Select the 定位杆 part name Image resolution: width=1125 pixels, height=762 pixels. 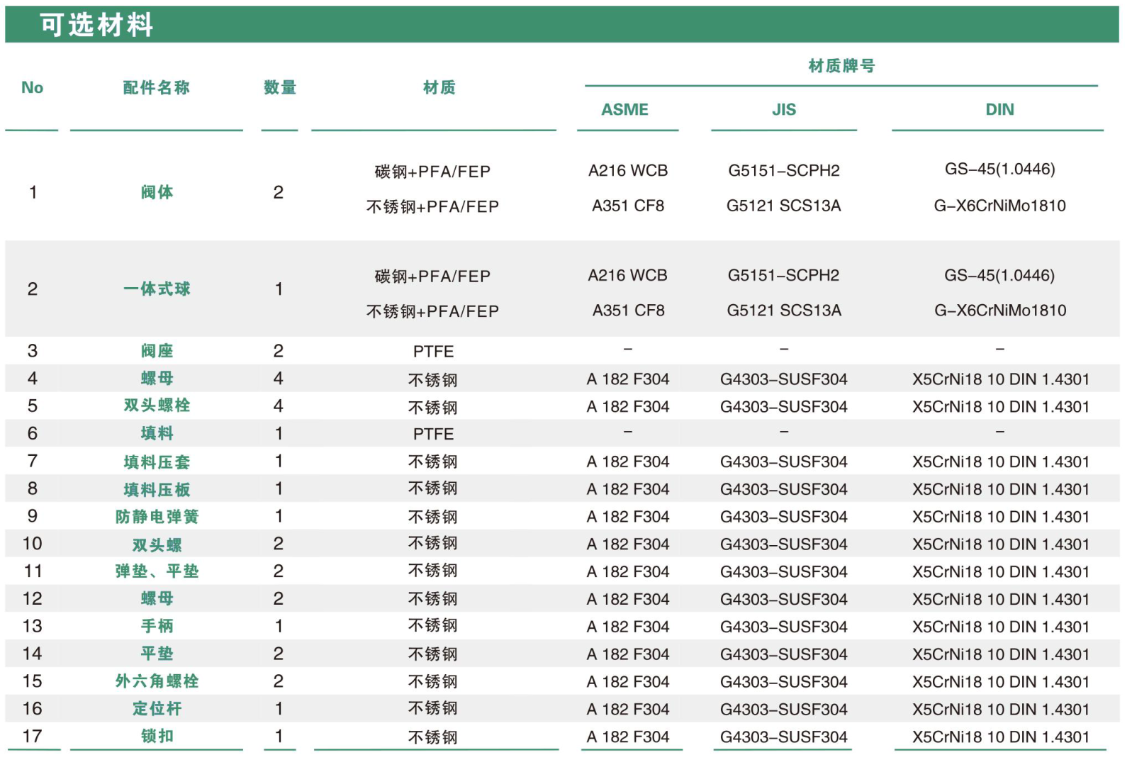[157, 709]
